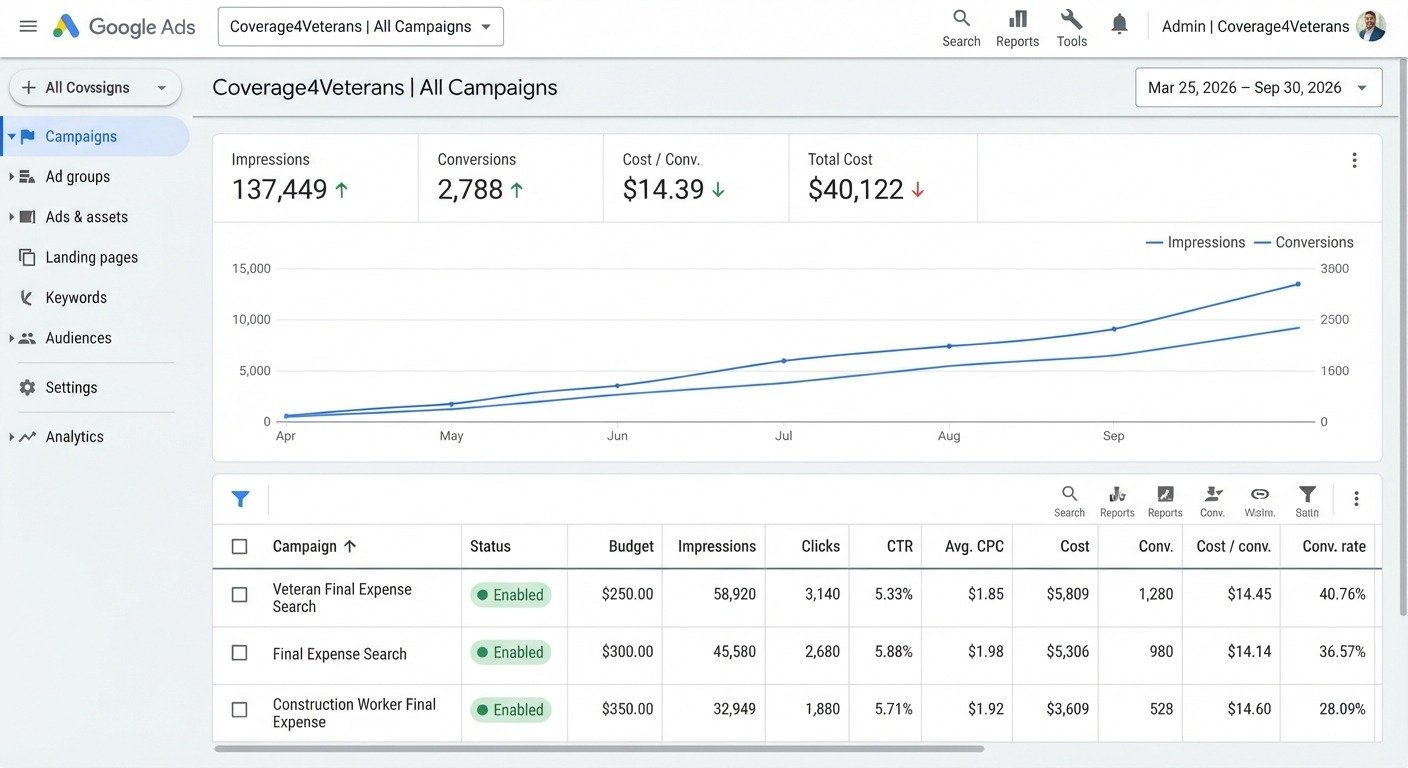Screen dimensions: 1408x768
Task: Open status dropdown for Veteran Final Expense Search
Action: tap(510, 595)
